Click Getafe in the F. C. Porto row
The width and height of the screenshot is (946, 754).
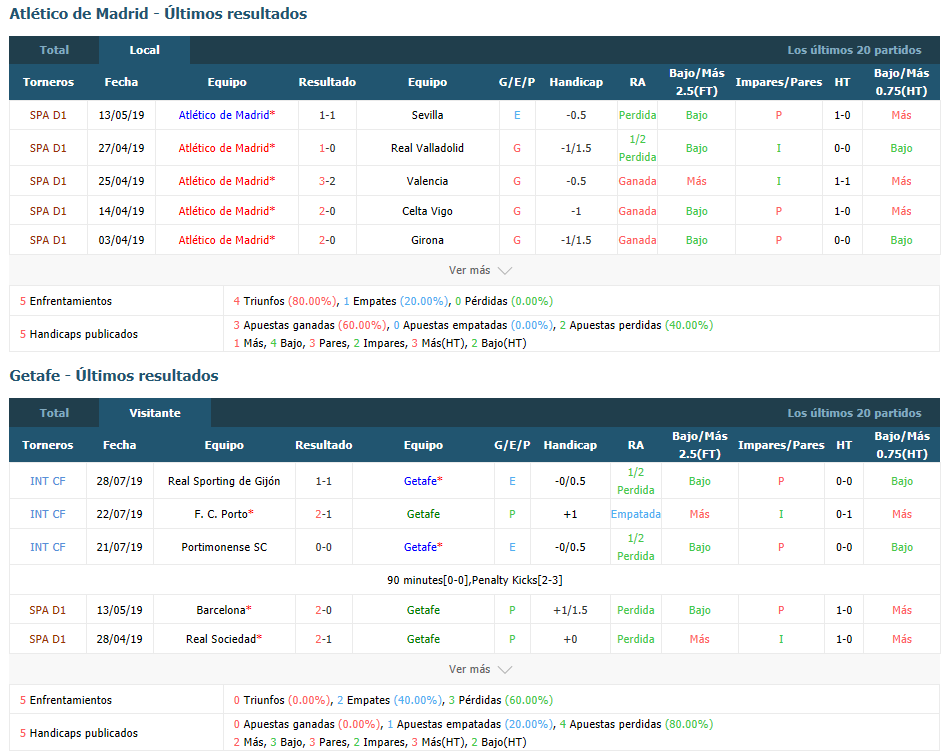click(x=423, y=514)
